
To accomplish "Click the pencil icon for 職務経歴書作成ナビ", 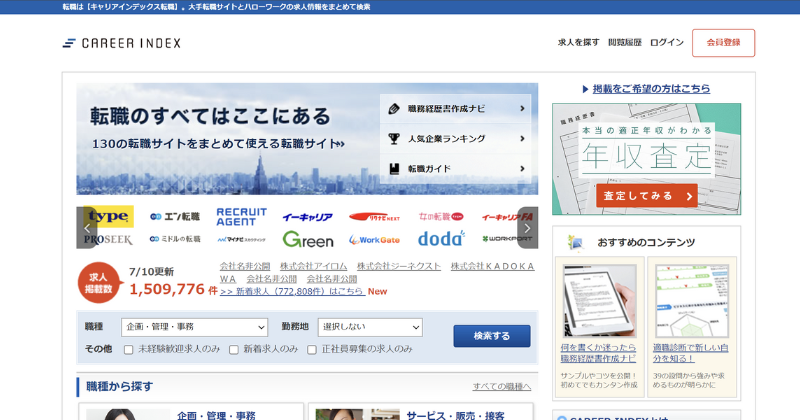I will (394, 109).
